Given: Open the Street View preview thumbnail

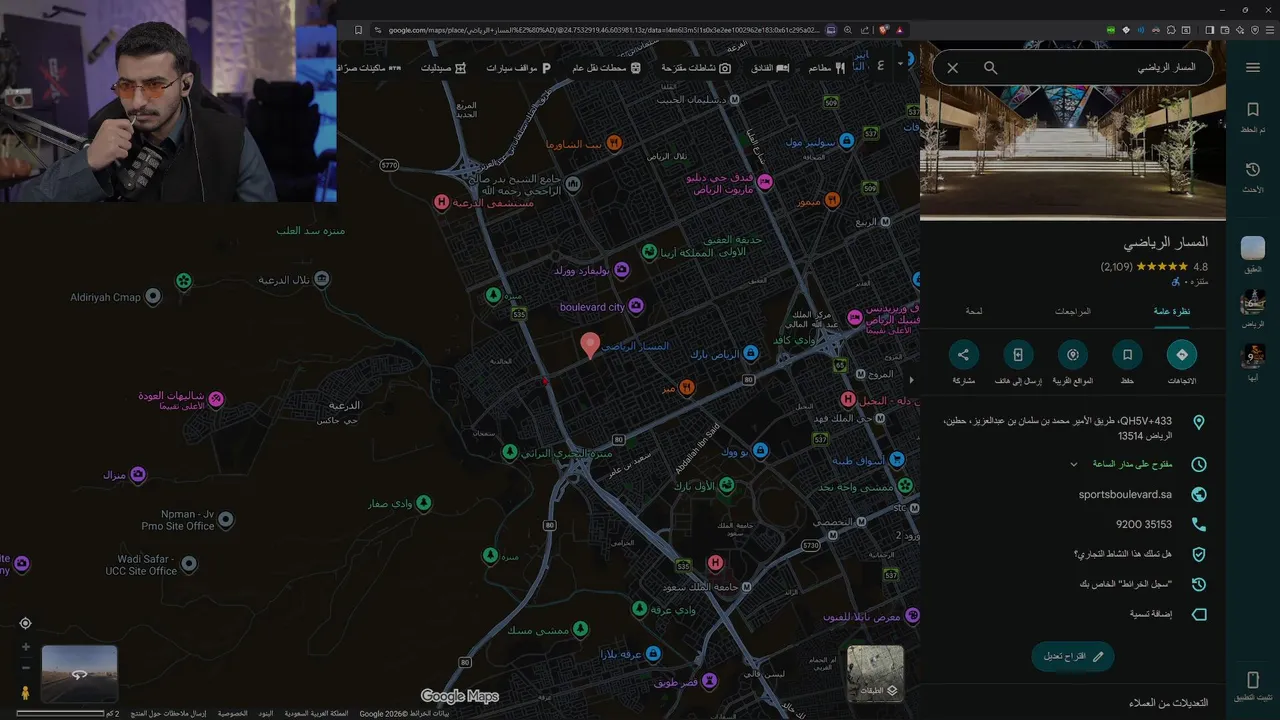Looking at the screenshot, I should [79, 673].
